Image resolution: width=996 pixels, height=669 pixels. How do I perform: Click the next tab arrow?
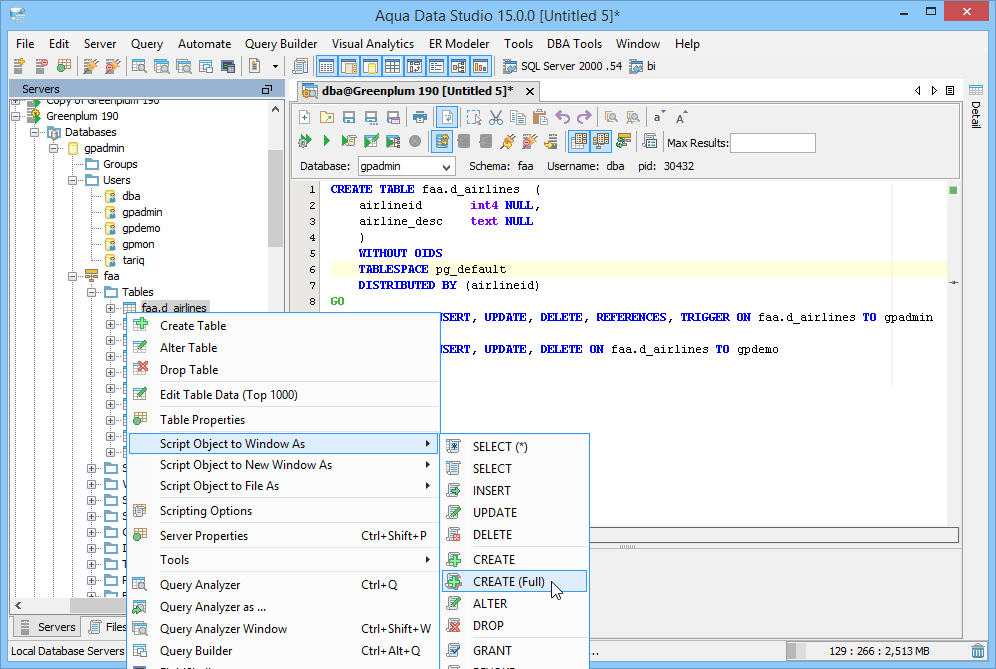pyautogui.click(x=934, y=91)
